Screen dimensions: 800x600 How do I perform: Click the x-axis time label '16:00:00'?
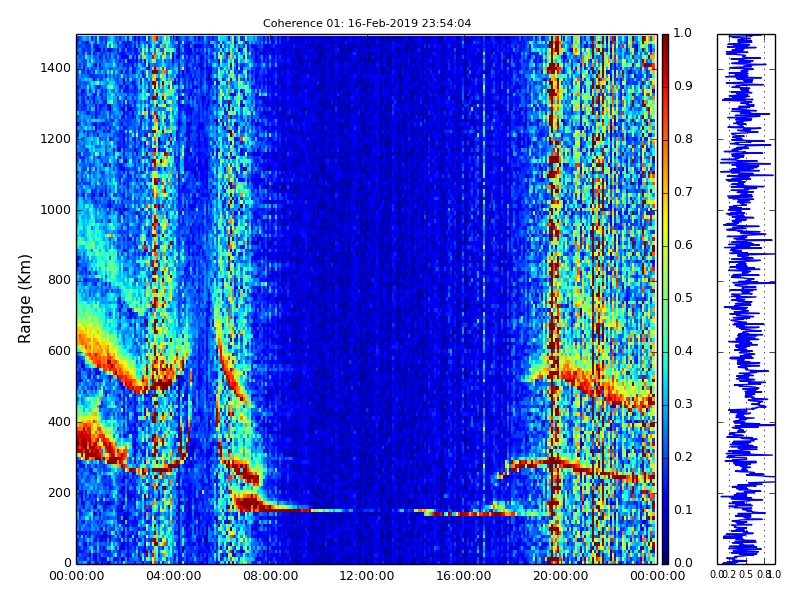pos(464,576)
